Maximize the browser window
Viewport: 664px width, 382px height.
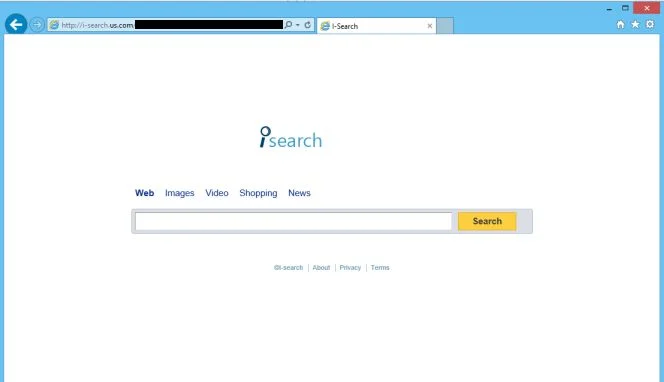click(x=625, y=8)
